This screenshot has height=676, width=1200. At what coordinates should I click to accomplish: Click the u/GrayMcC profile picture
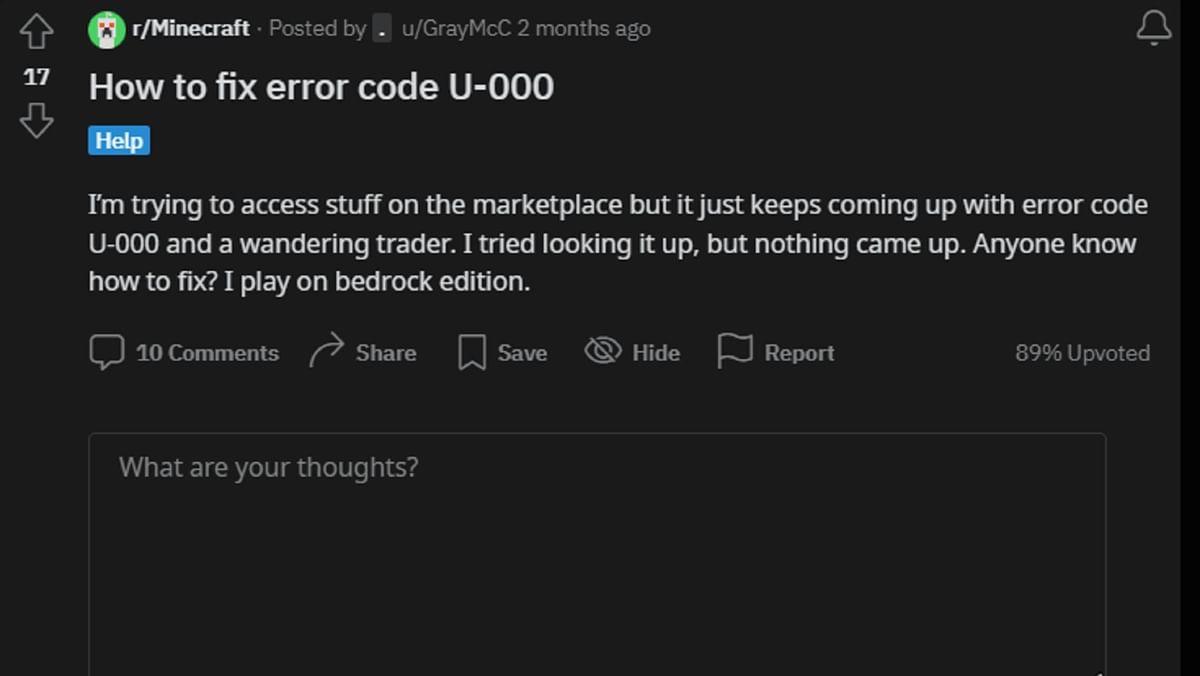pos(383,28)
